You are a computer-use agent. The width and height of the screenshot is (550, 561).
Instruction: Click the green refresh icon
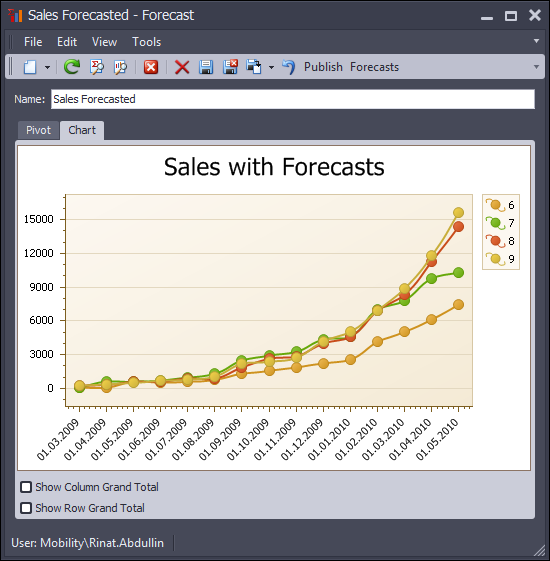(72, 67)
